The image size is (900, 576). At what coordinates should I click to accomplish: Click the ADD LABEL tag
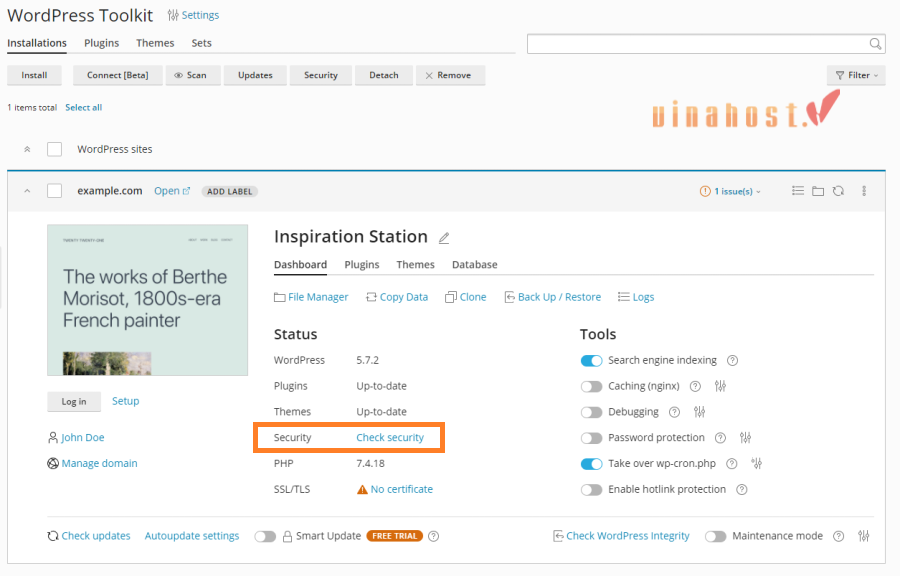pyautogui.click(x=230, y=192)
